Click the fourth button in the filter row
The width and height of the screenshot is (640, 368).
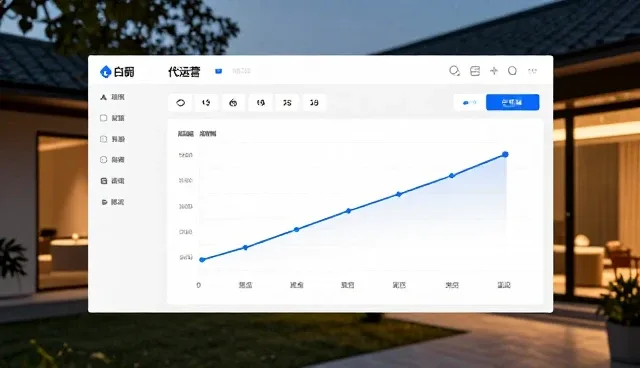pos(260,102)
